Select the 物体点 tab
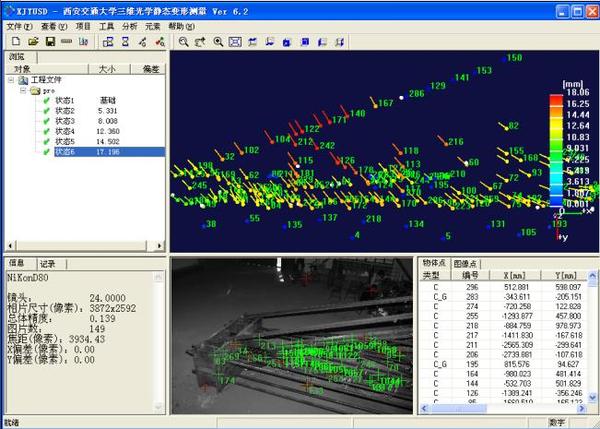The width and height of the screenshot is (600, 429). click(x=434, y=263)
